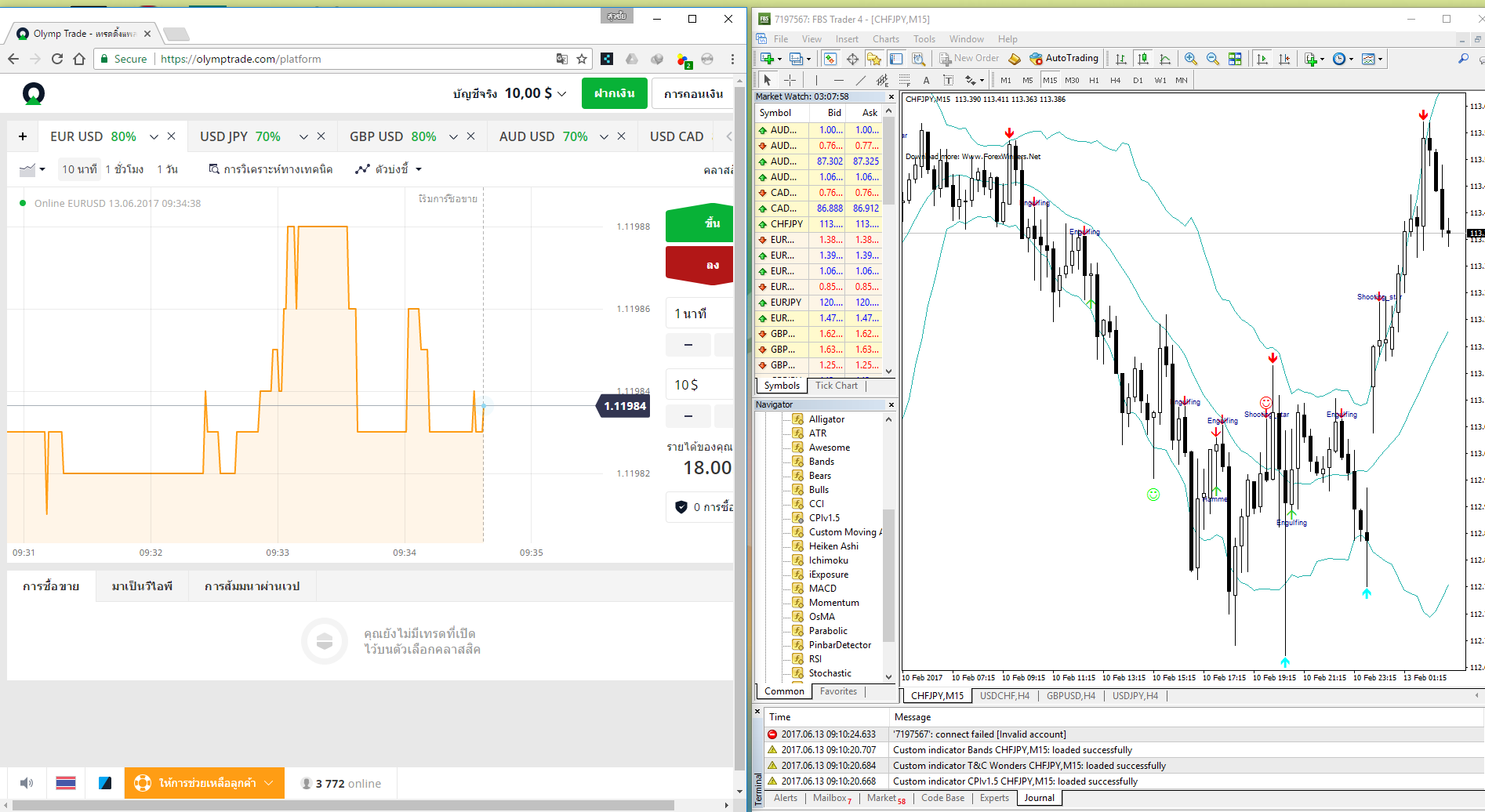This screenshot has height=812, width=1485.
Task: Add new asset tab with plus button
Action: point(23,136)
